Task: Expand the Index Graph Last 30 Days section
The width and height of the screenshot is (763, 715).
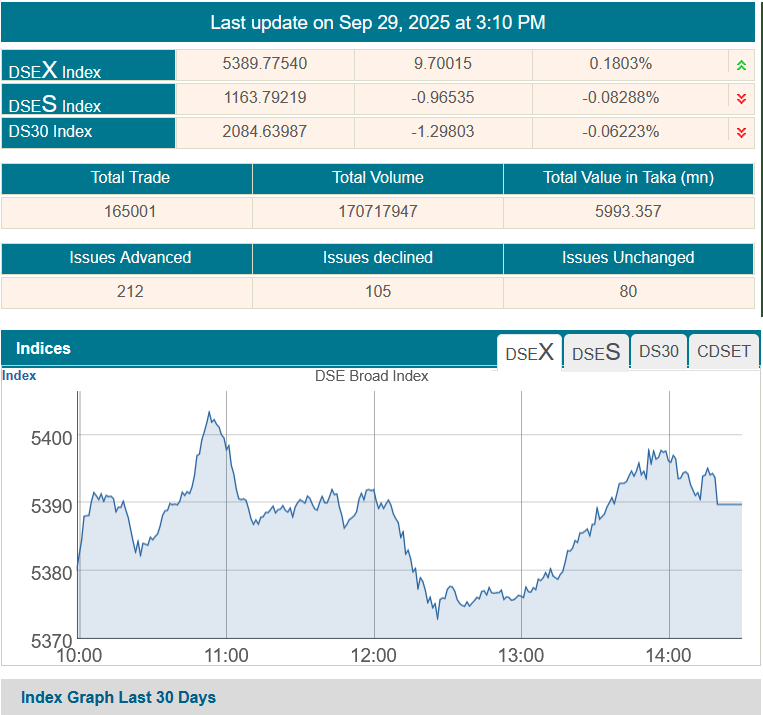Action: tap(118, 697)
